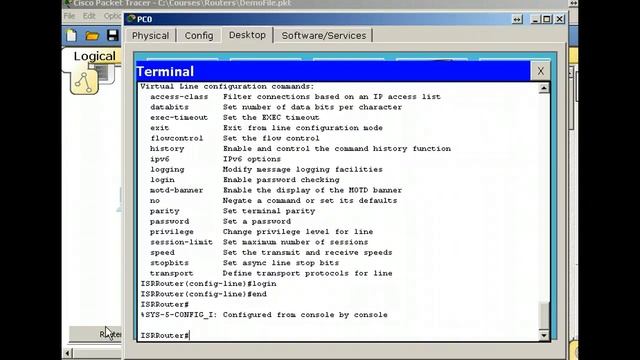Click the 'session-limit' command text
The image size is (640, 360).
(x=182, y=242)
